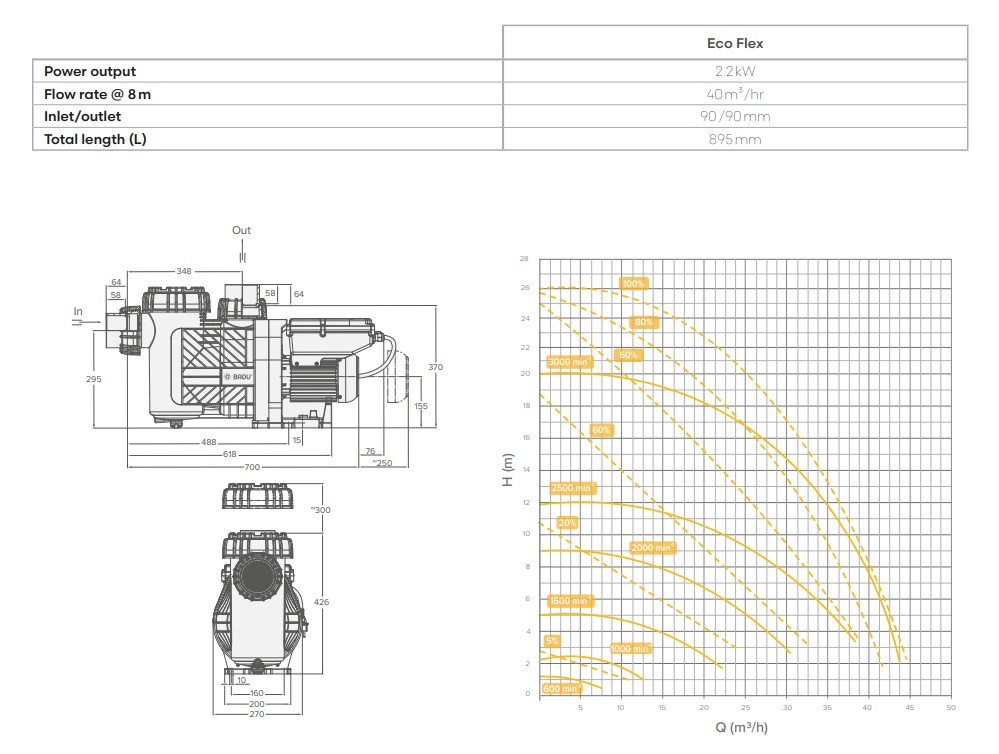Screen dimensions: 999x754
Task: Click the "H (m)" vertical axis title
Action: [x=508, y=470]
